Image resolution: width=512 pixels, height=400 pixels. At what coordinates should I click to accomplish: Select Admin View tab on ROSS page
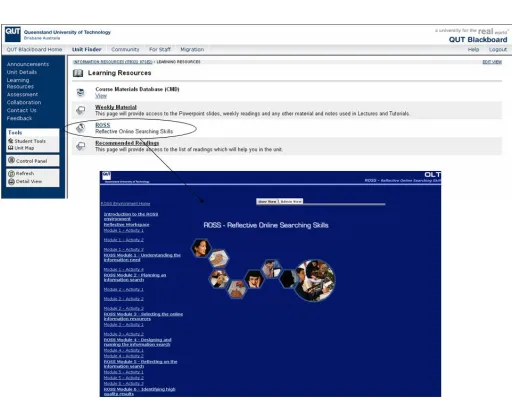[x=291, y=201]
